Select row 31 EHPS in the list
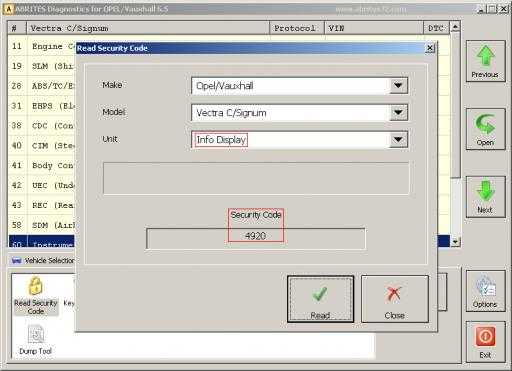Viewport: 512px width, 371px height. pyautogui.click(x=42, y=106)
